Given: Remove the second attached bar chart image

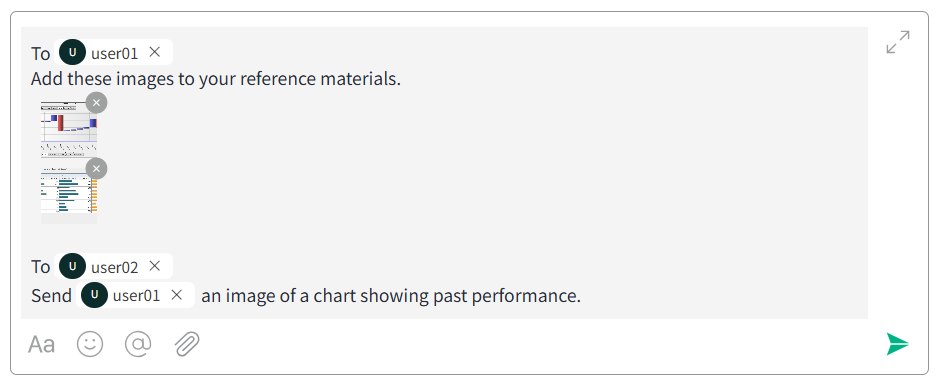Looking at the screenshot, I should [97, 168].
